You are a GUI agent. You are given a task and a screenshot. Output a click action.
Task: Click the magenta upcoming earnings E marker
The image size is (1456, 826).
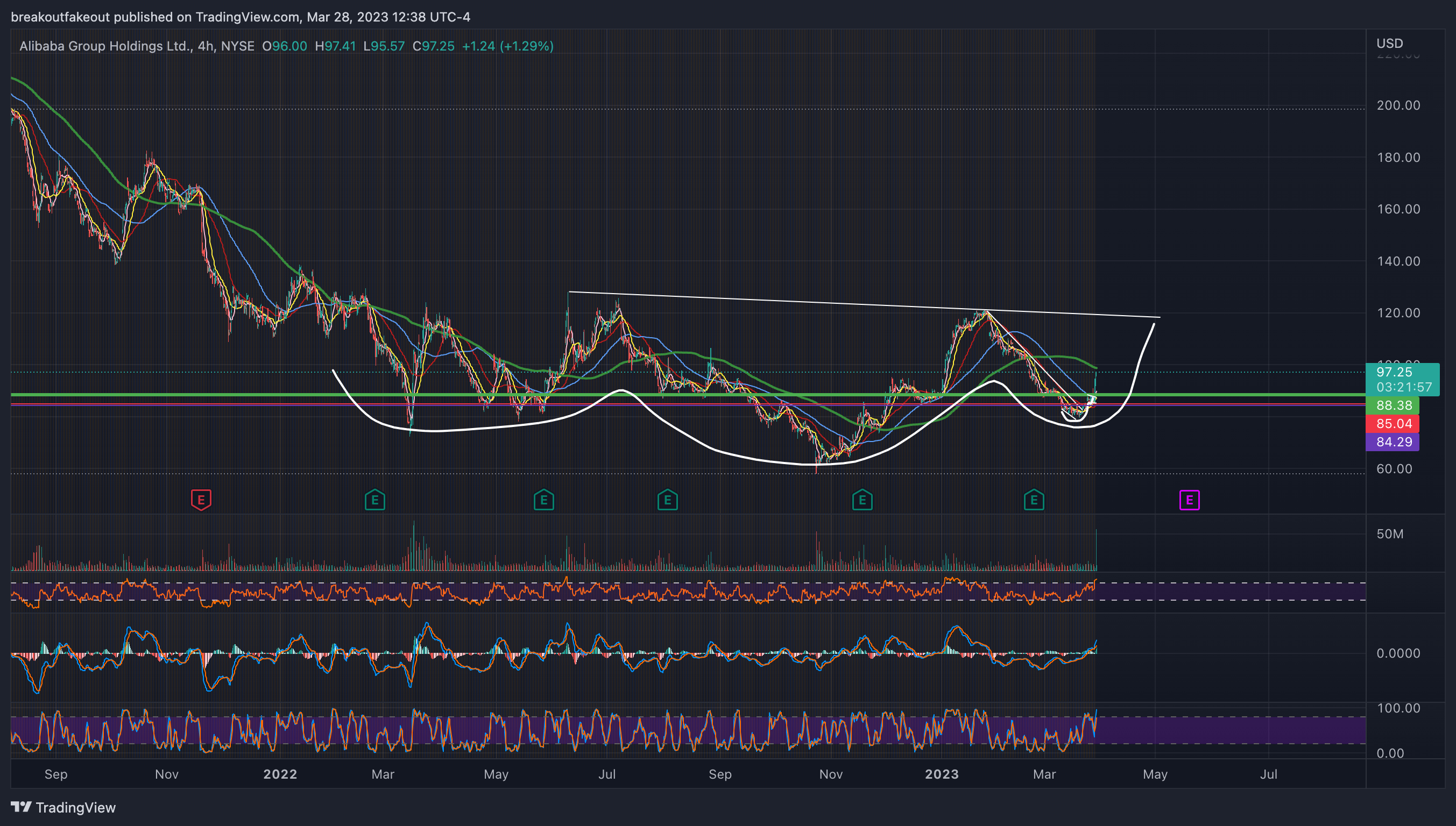[x=1189, y=500]
